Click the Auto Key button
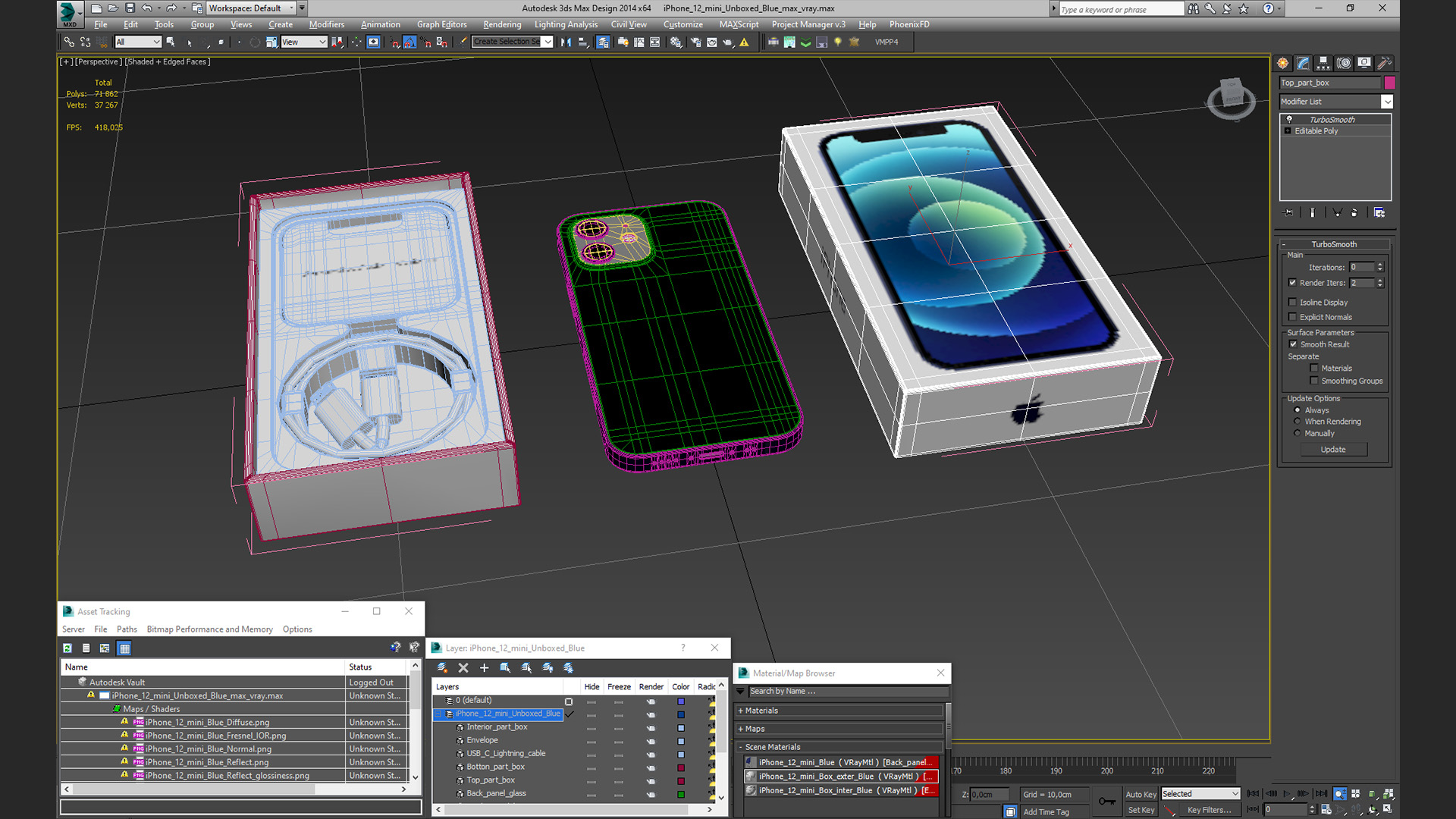1456x819 pixels. (1141, 794)
